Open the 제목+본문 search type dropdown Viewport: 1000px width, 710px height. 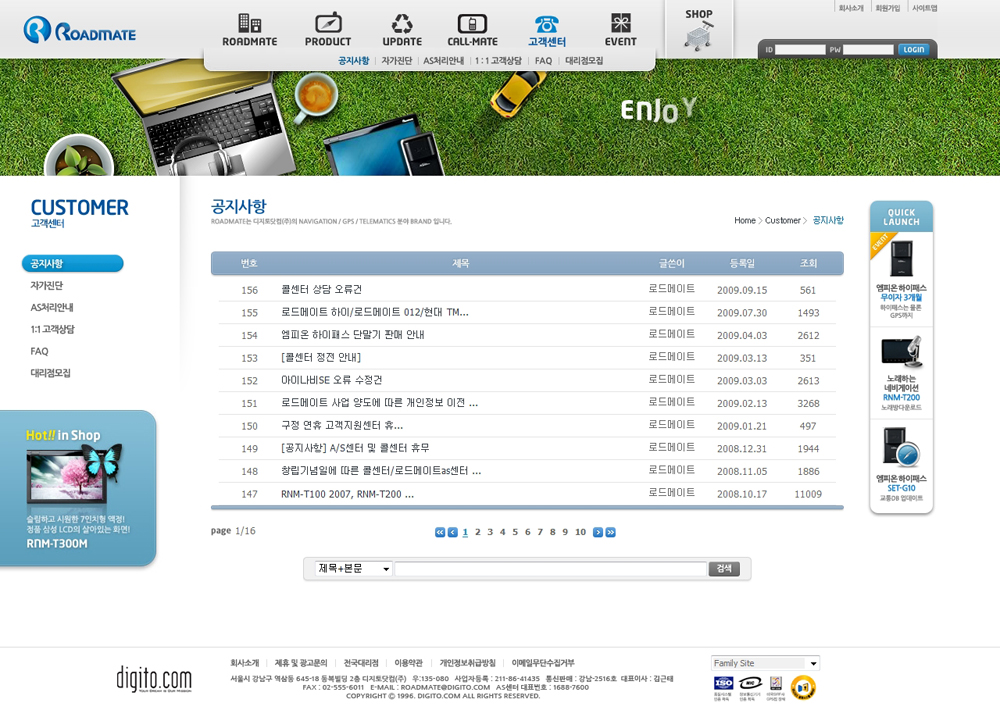click(354, 569)
